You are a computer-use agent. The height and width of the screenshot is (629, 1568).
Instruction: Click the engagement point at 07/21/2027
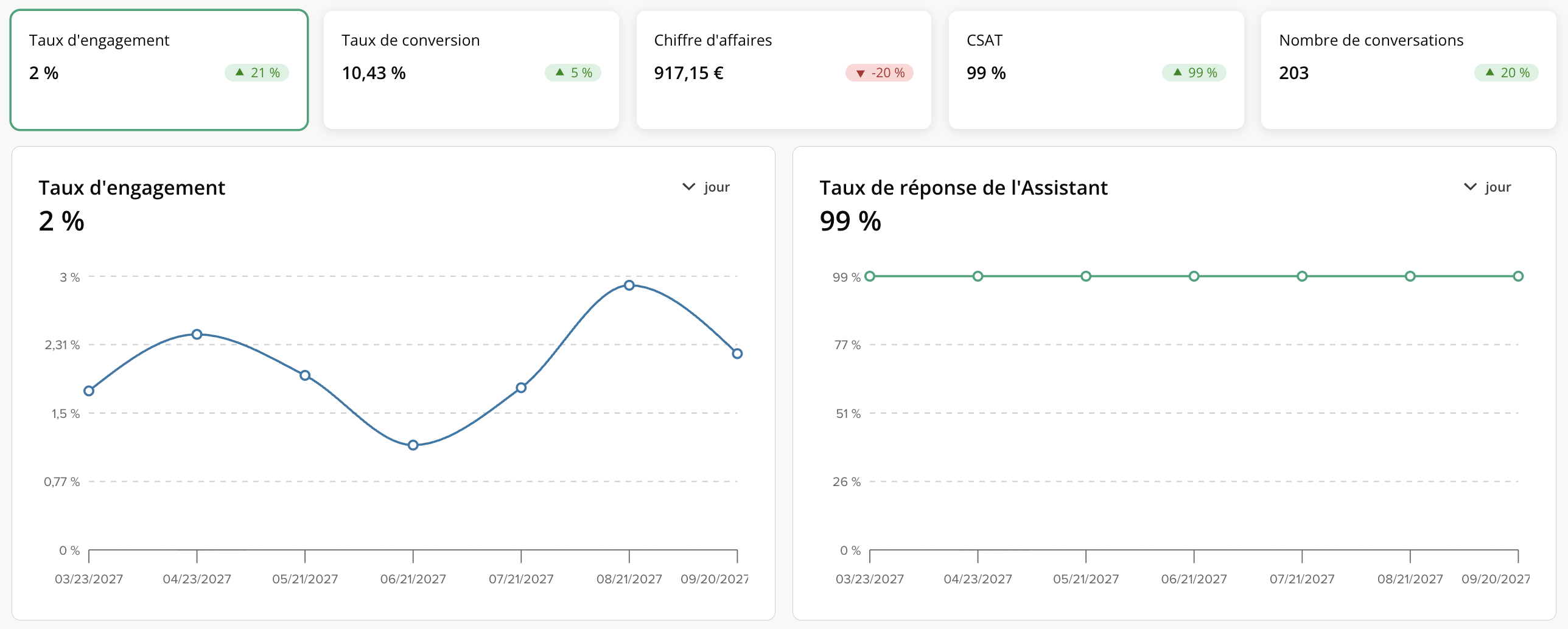(x=521, y=388)
